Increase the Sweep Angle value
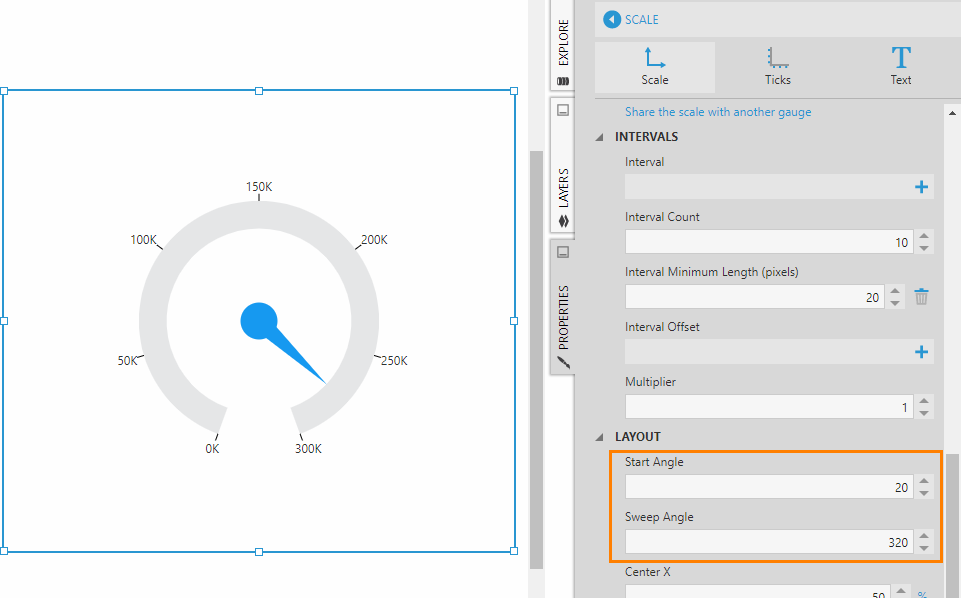Image resolution: width=961 pixels, height=598 pixels. click(924, 536)
